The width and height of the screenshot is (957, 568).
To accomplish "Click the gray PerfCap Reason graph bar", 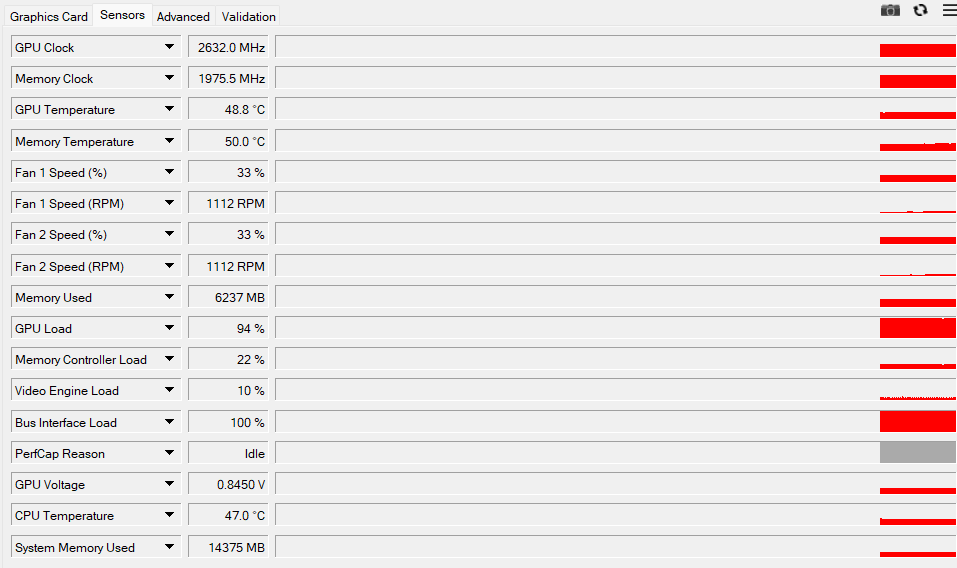I will coord(917,453).
